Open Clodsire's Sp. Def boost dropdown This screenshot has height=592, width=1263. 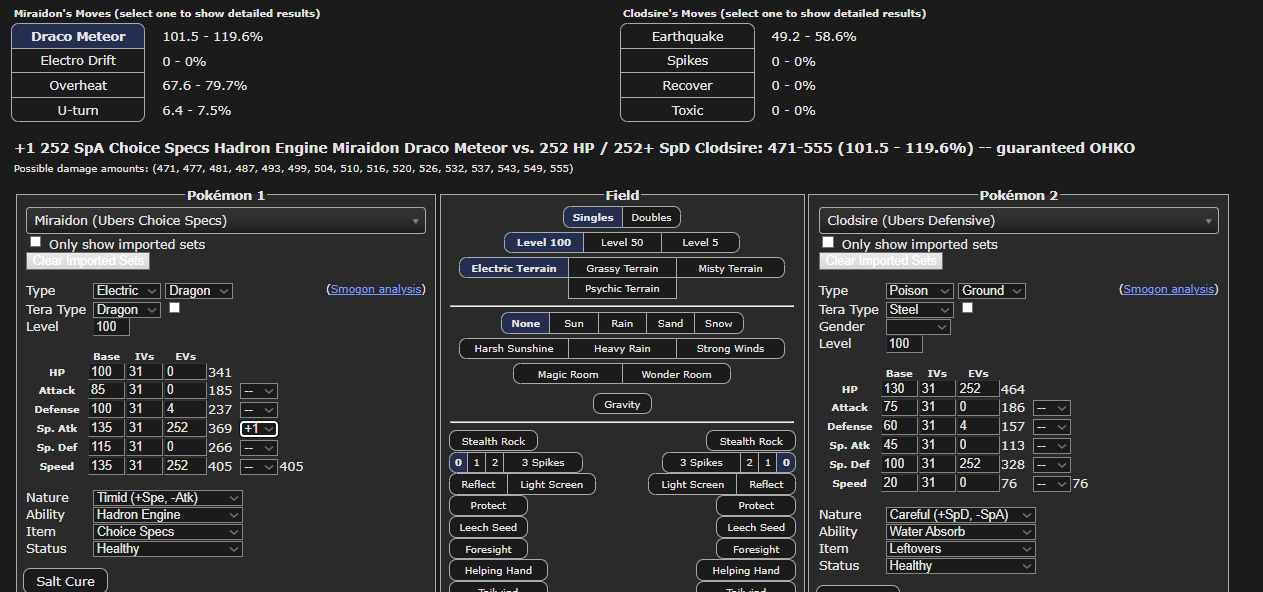pos(1052,465)
